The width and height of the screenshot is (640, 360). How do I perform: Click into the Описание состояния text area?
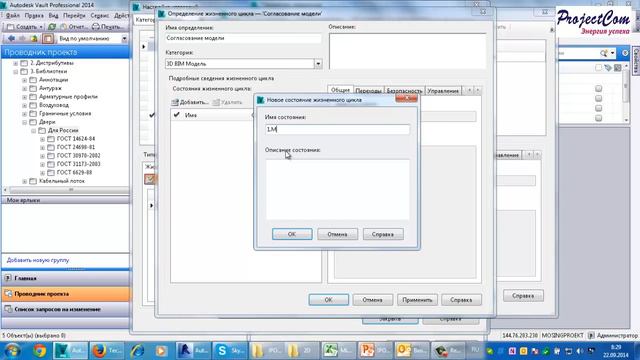click(x=337, y=190)
